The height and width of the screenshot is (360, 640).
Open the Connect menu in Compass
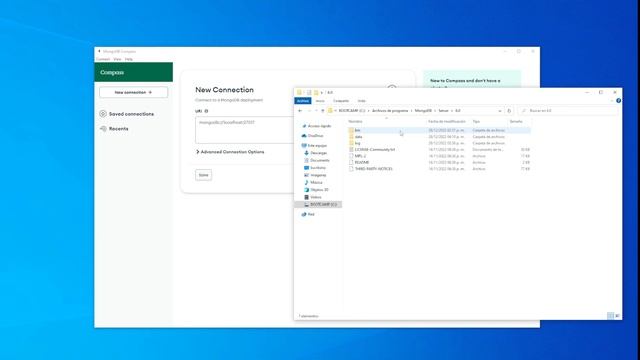103,59
